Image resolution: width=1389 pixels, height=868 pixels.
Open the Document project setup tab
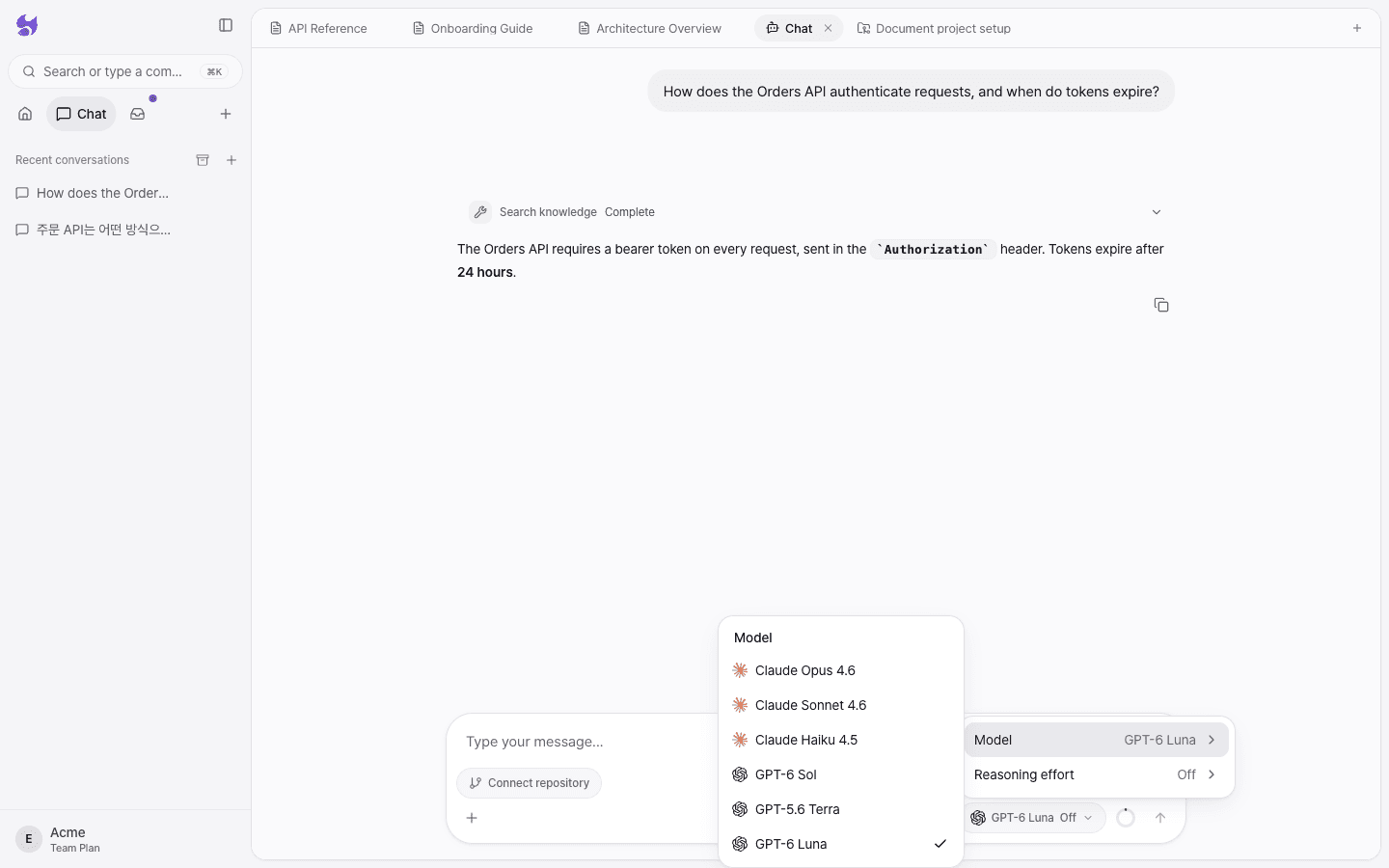point(934,28)
